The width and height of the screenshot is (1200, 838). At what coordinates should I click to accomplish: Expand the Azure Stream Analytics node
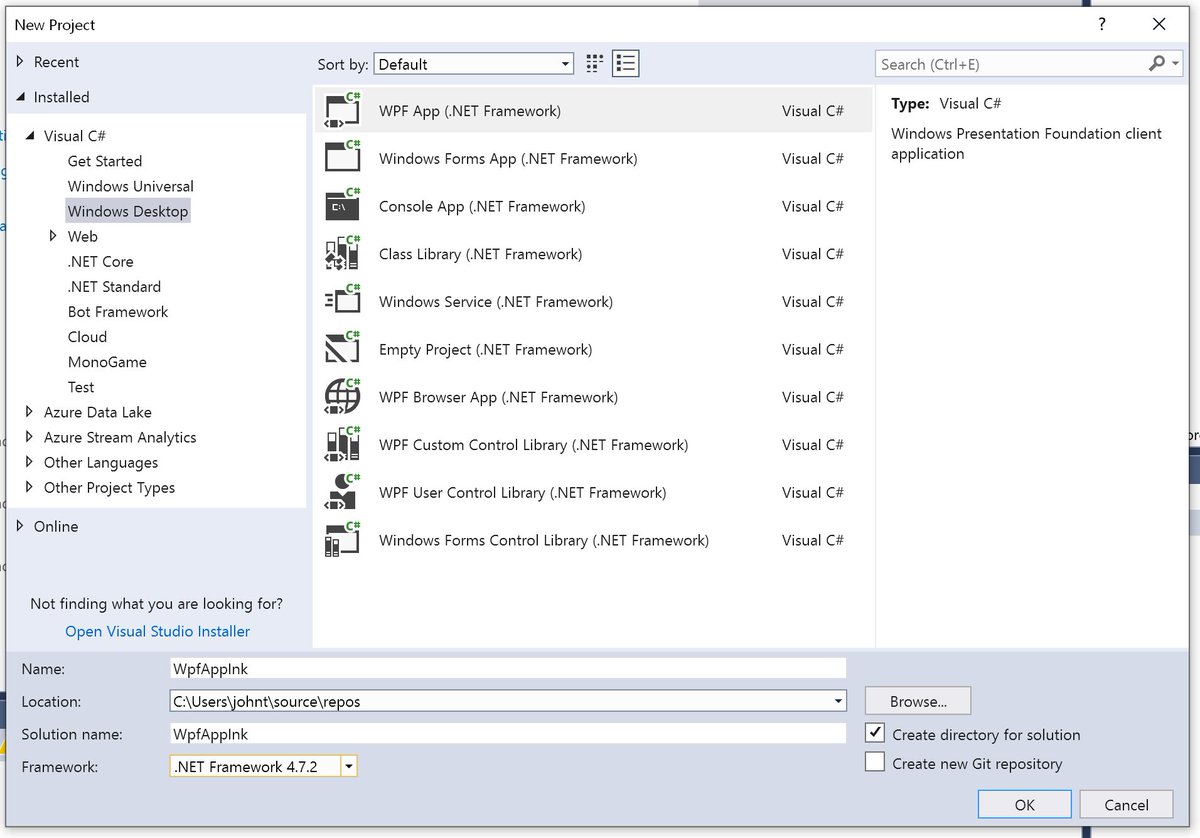point(30,437)
